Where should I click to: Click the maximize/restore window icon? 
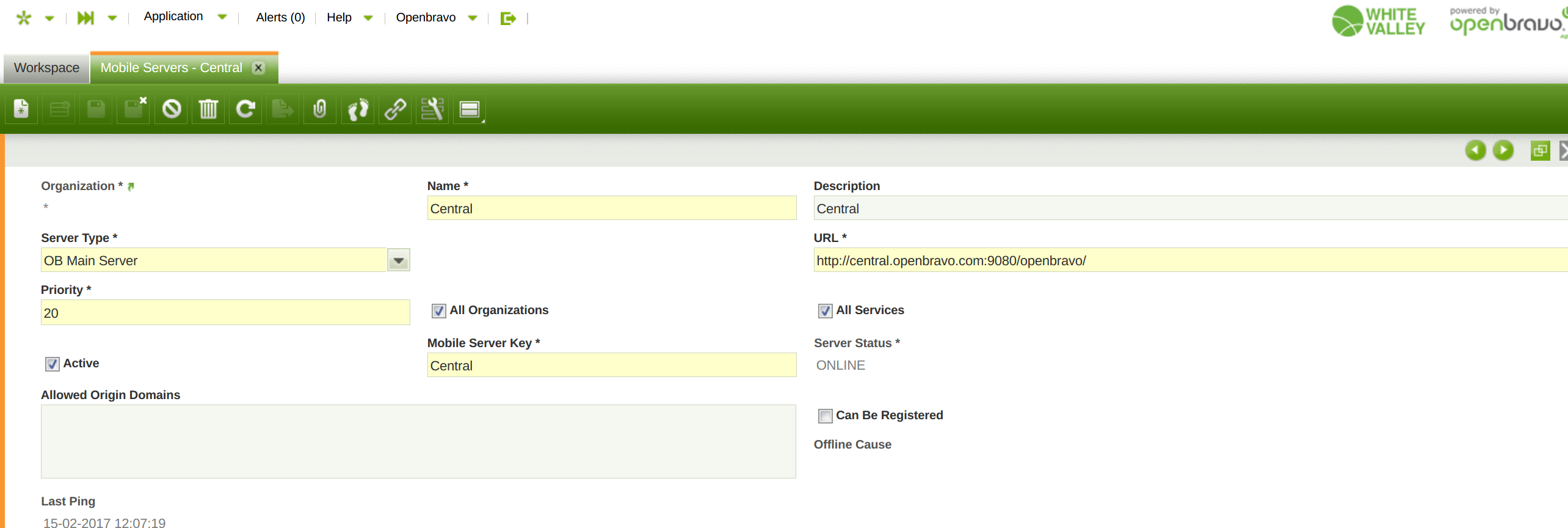(1541, 150)
